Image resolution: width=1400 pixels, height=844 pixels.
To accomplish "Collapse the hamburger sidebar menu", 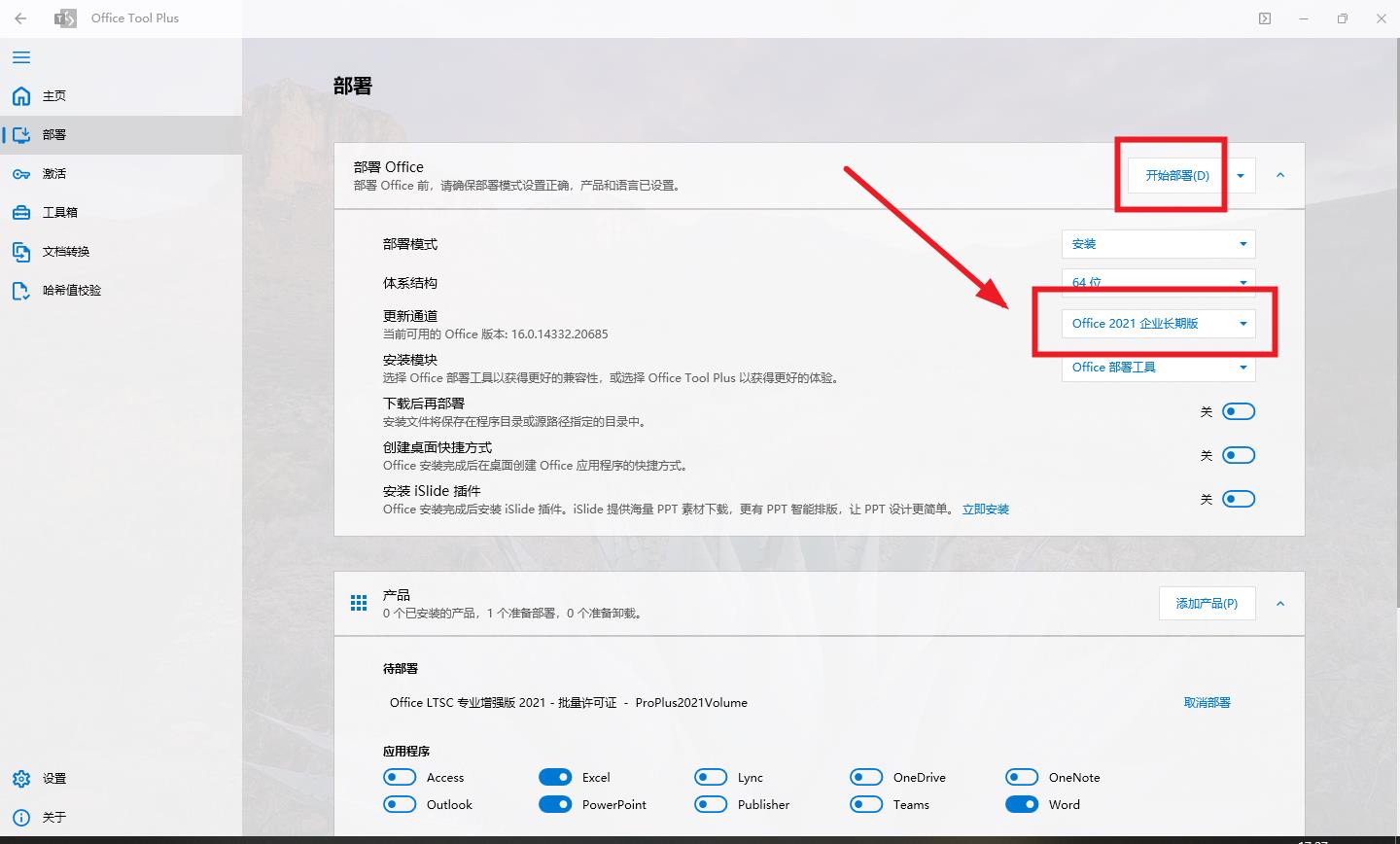I will pos(20,57).
